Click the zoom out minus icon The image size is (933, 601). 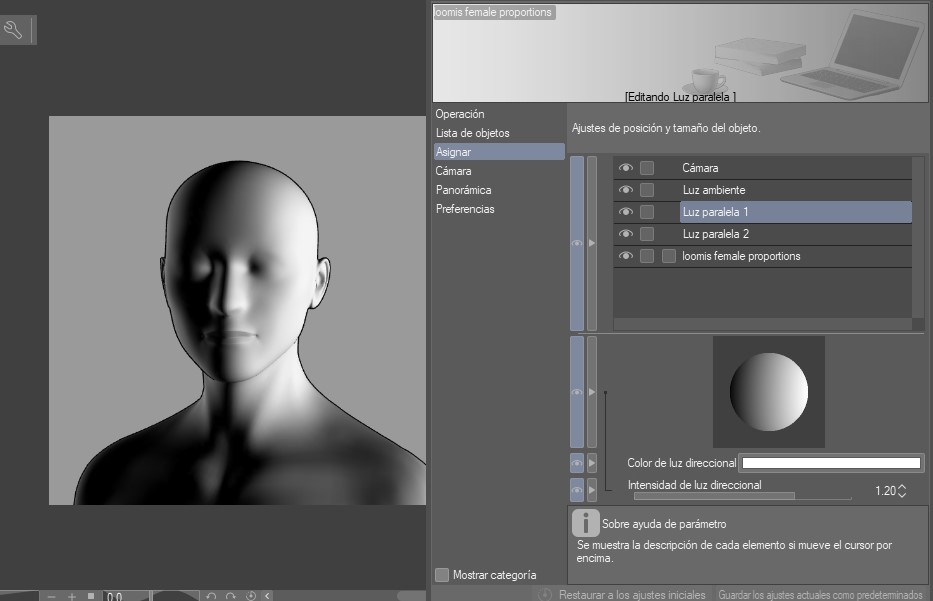pos(52,596)
